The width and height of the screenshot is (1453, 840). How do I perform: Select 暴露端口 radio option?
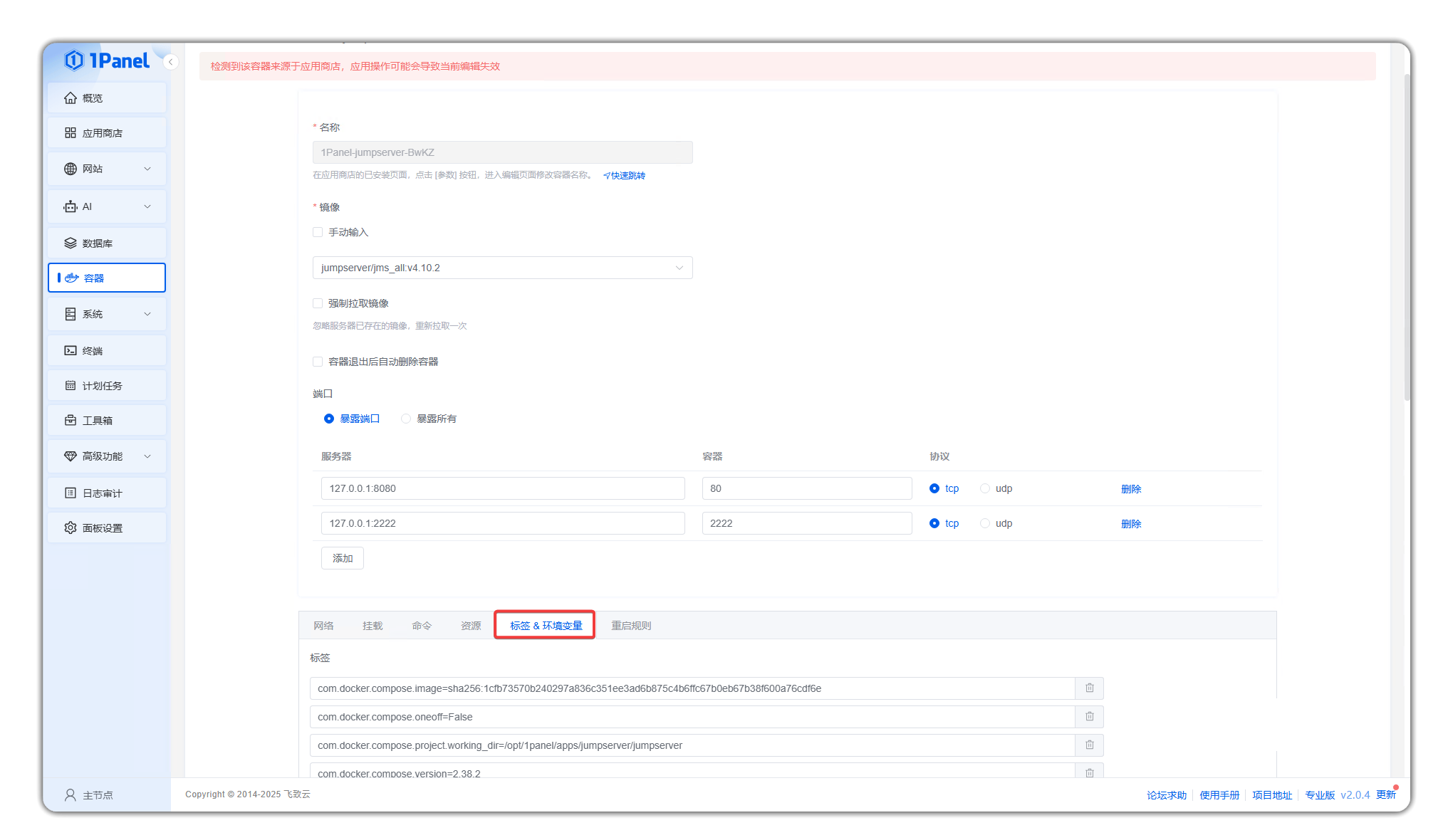[x=329, y=419]
